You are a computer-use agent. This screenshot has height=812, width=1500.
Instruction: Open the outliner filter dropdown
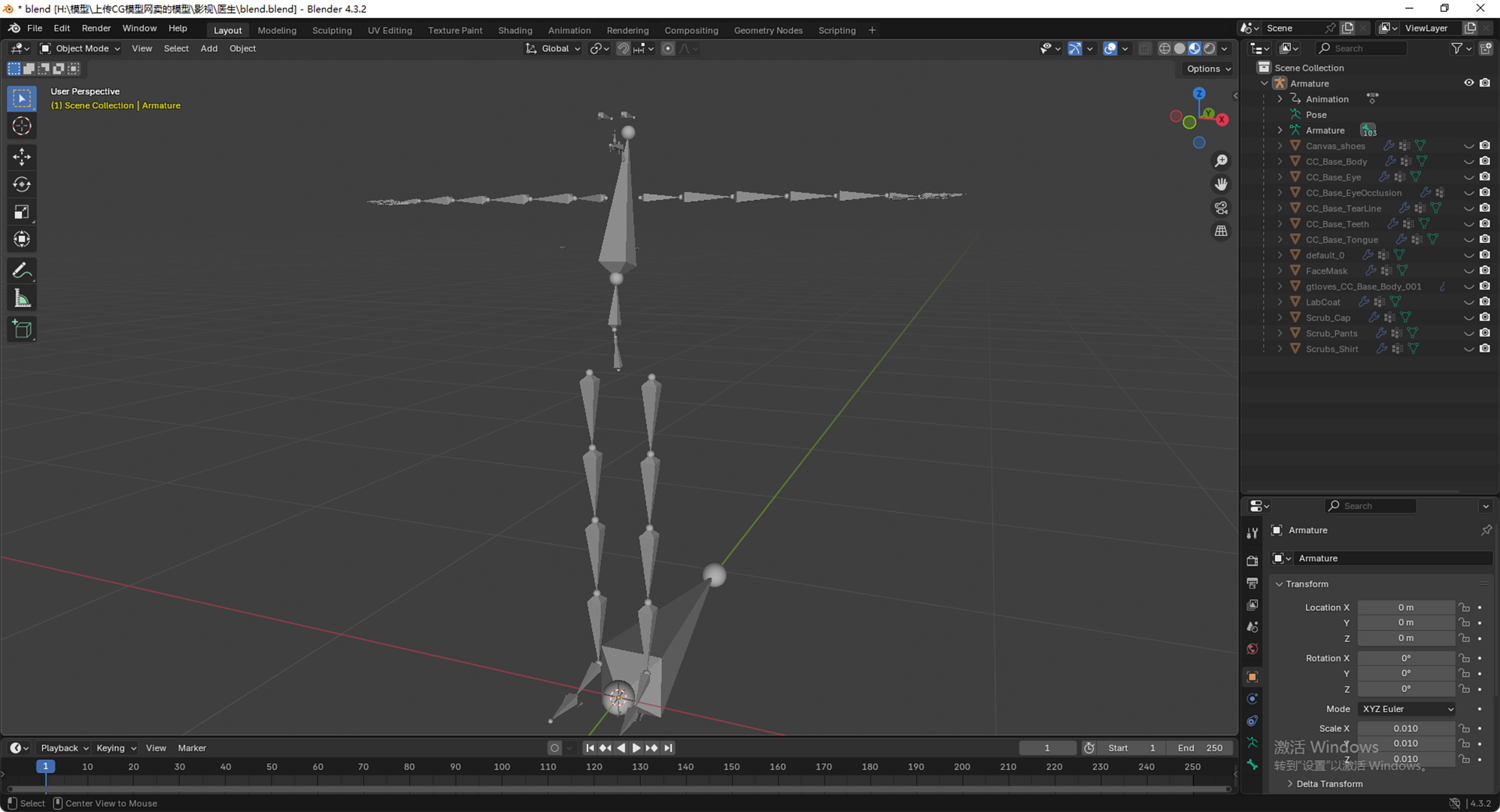click(1461, 48)
